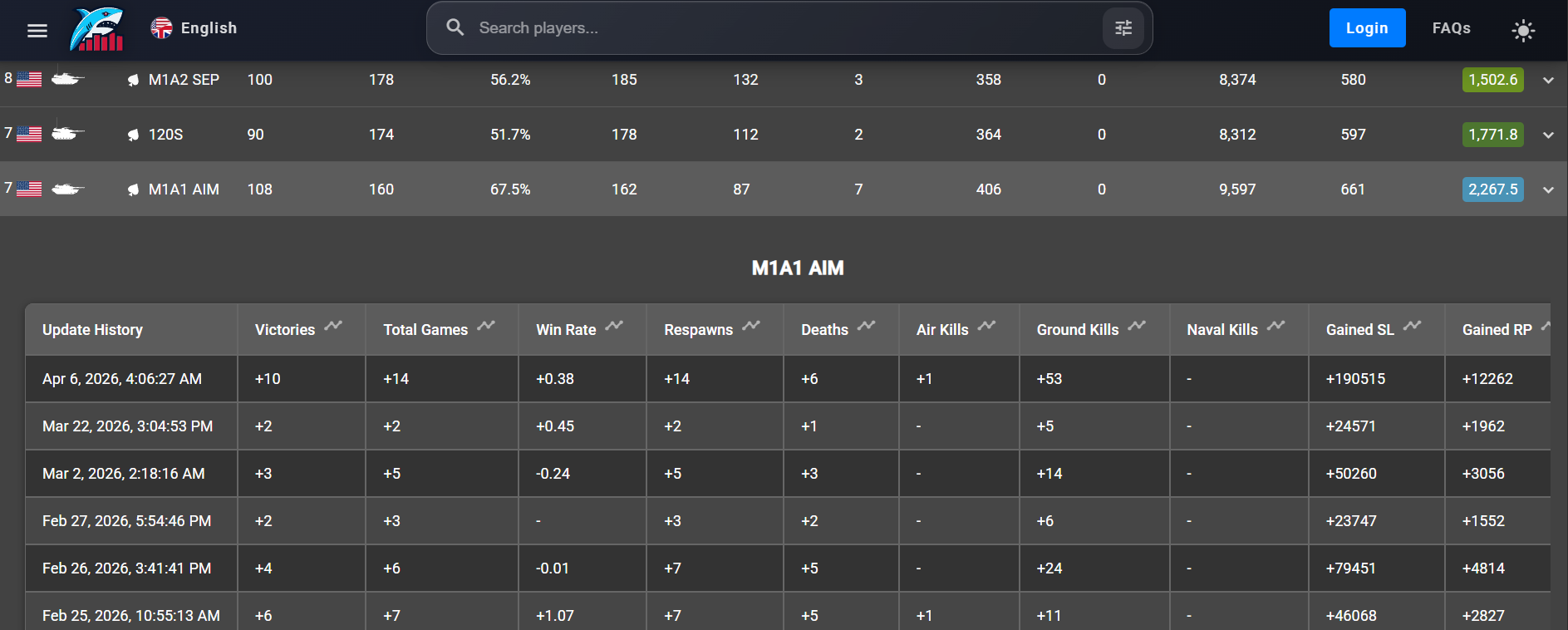This screenshot has height=630, width=1568.
Task: Click the Feb 25, 2026, 10:55:13 AM entry
Action: click(131, 616)
